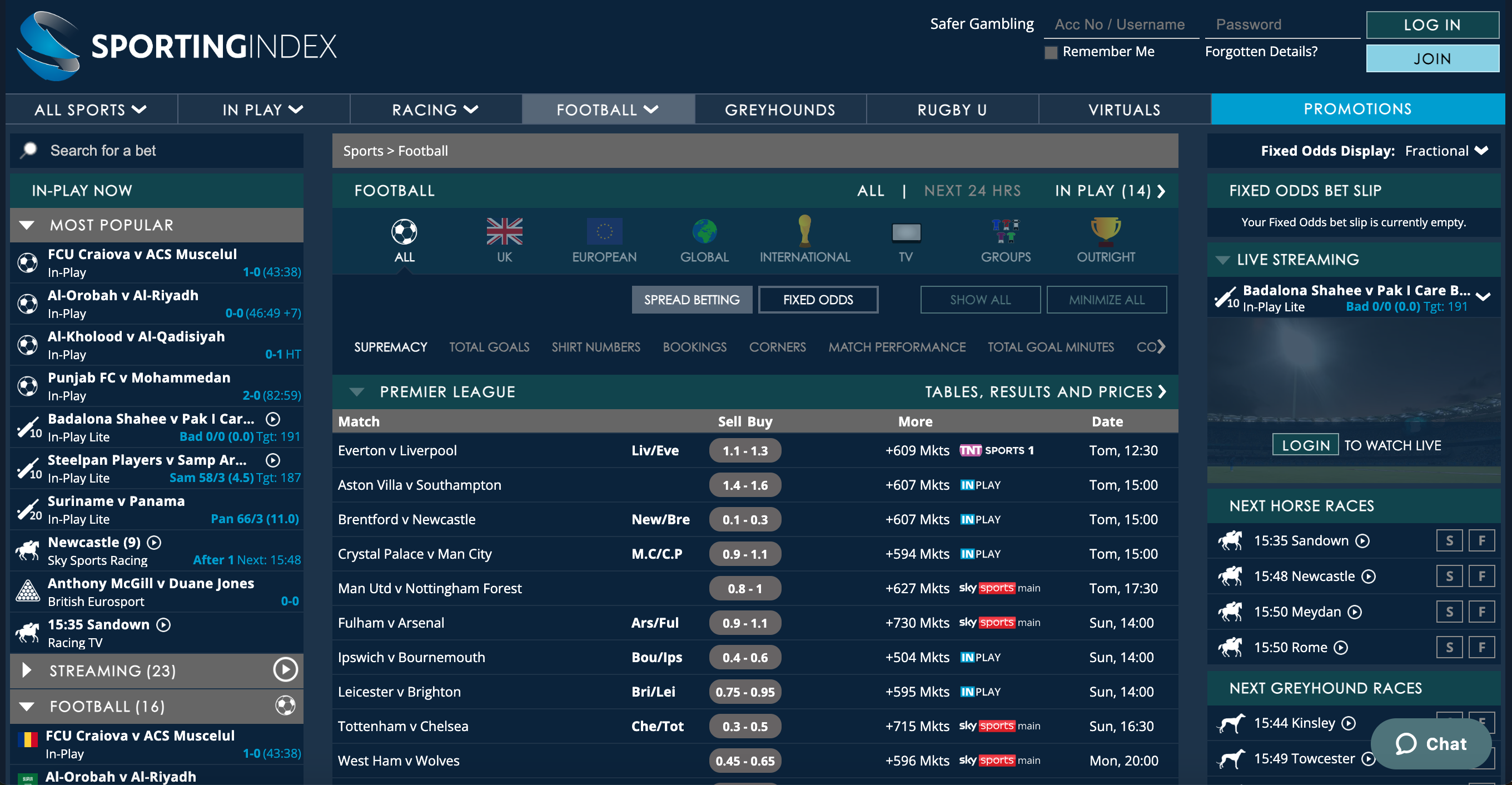1512x785 pixels.
Task: Click the IN PLAY badge for Aston Villa v Southampton
Action: pos(980,485)
